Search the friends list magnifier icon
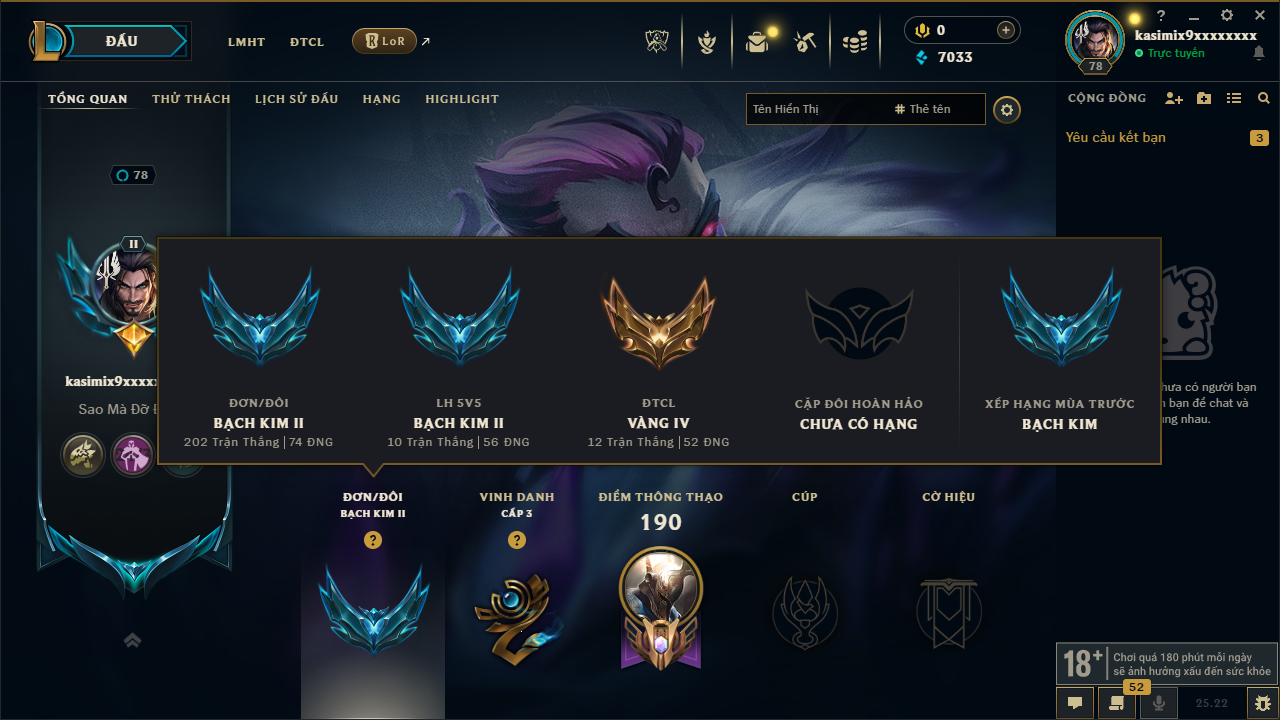Image resolution: width=1280 pixels, height=720 pixels. 1264,98
